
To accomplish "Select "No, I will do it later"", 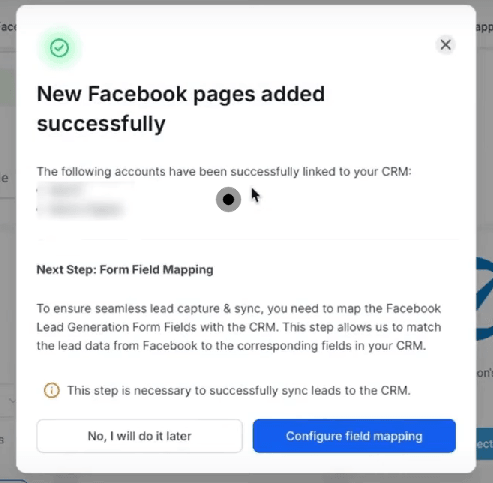I will [139, 436].
